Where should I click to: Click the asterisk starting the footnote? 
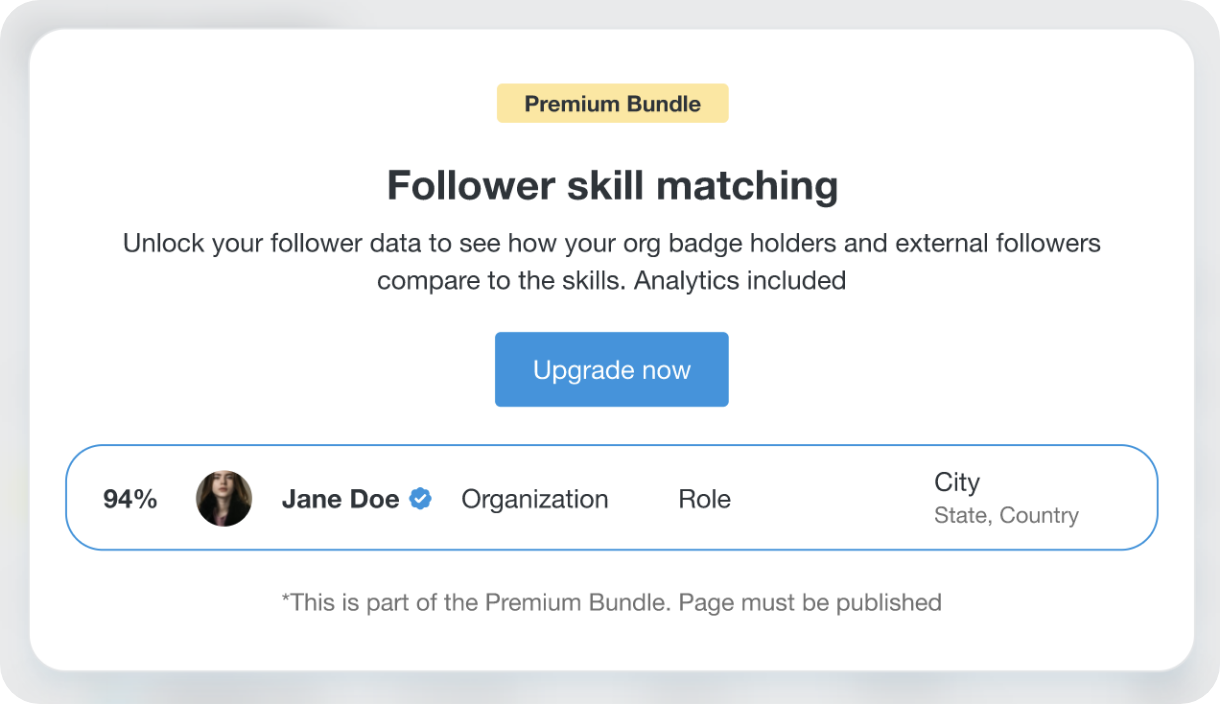[285, 599]
